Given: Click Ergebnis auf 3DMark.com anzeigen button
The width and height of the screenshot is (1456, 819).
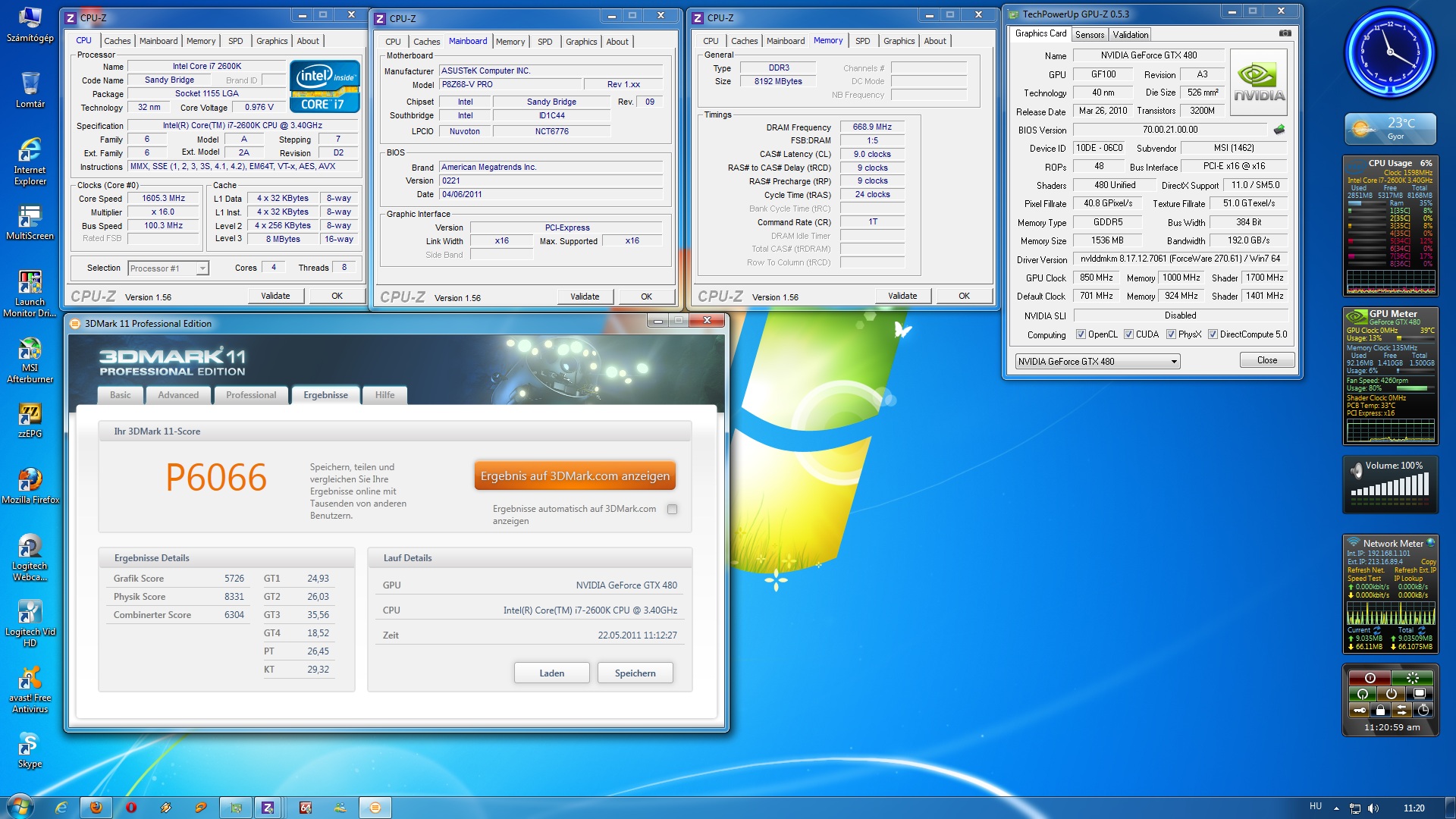Looking at the screenshot, I should pos(574,476).
